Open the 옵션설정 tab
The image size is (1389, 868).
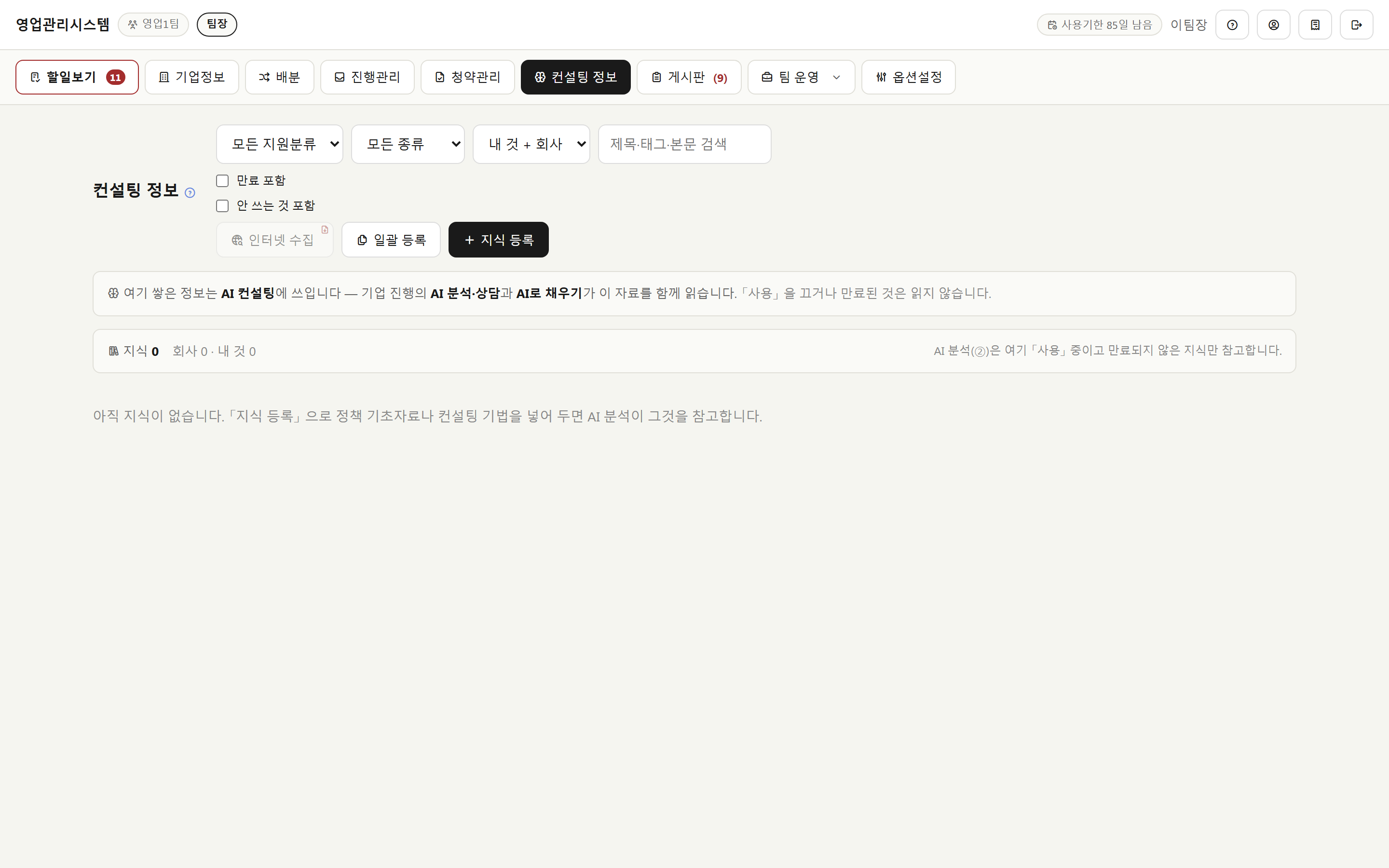pyautogui.click(x=909, y=77)
